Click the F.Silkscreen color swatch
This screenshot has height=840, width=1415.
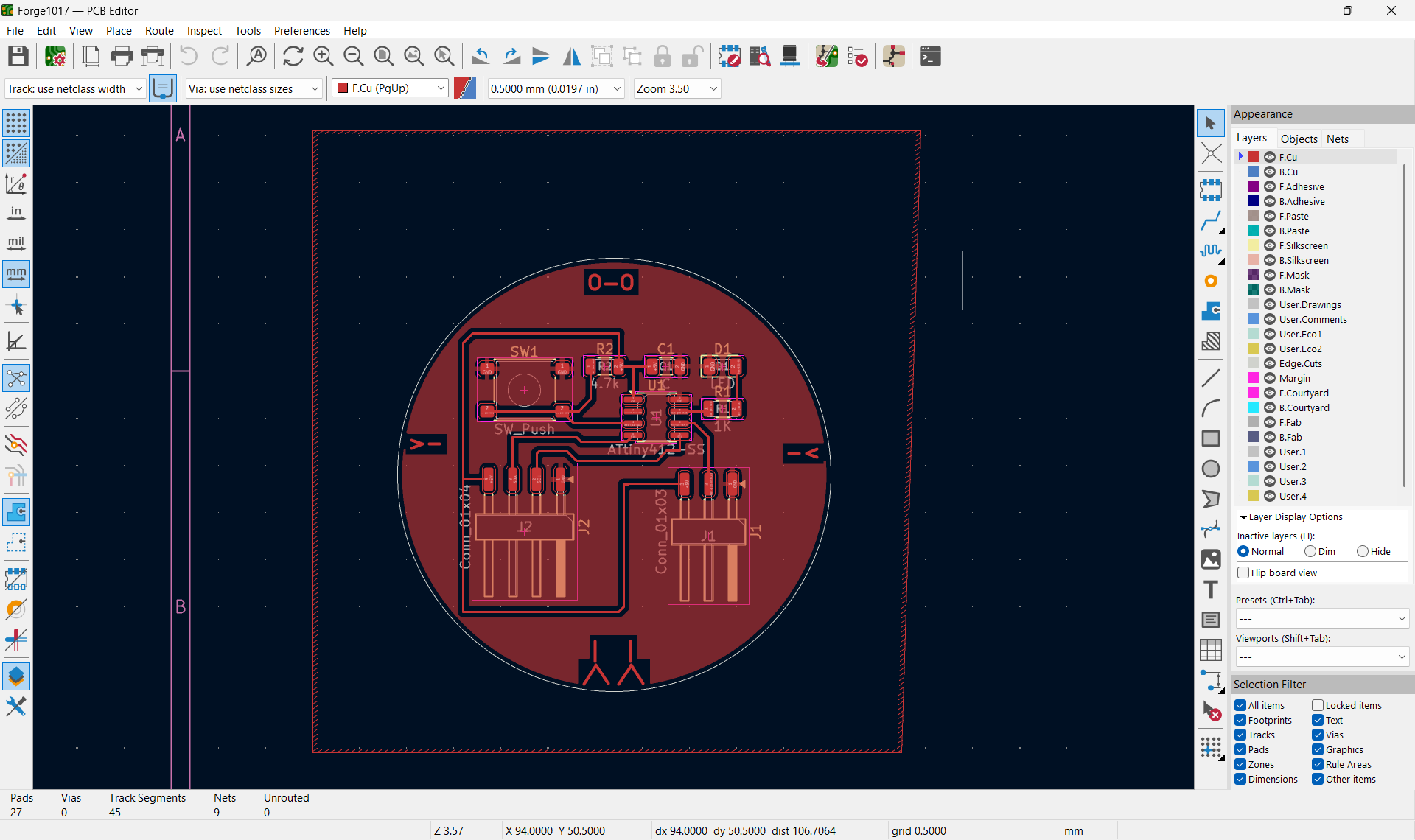tap(1254, 245)
